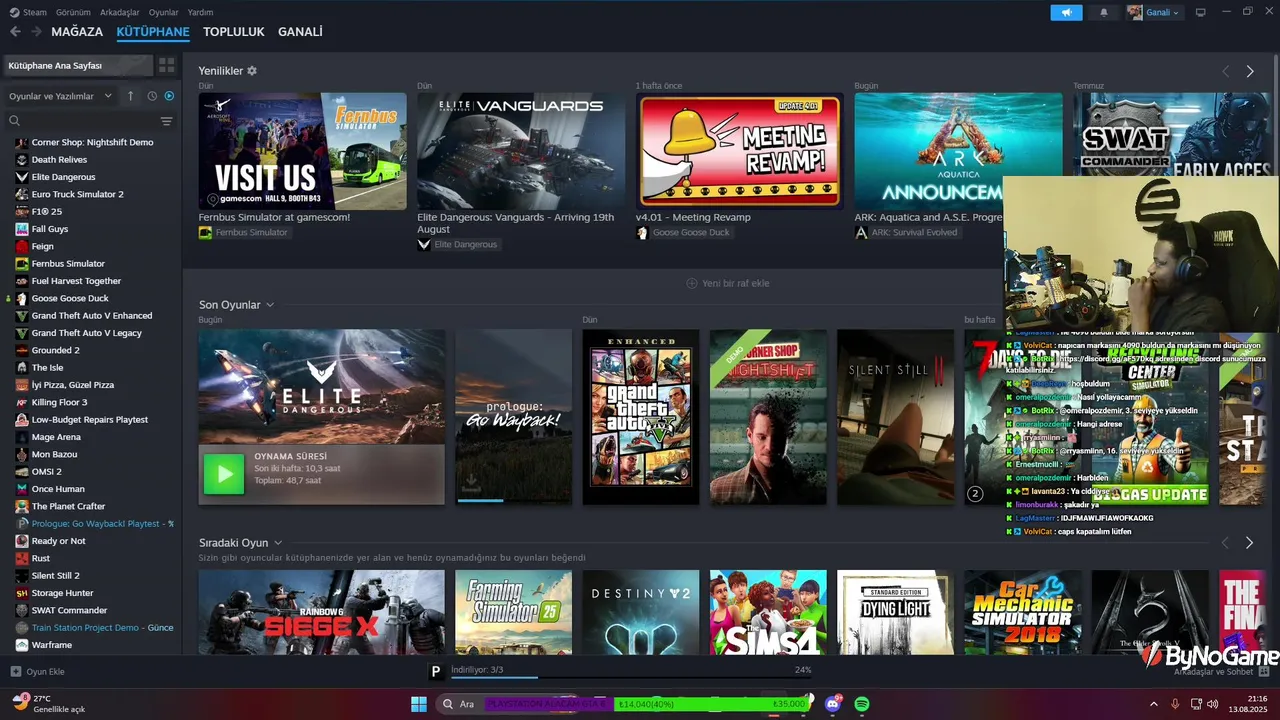Open the announcements megaphone button
This screenshot has height=720, width=1280.
point(1066,12)
